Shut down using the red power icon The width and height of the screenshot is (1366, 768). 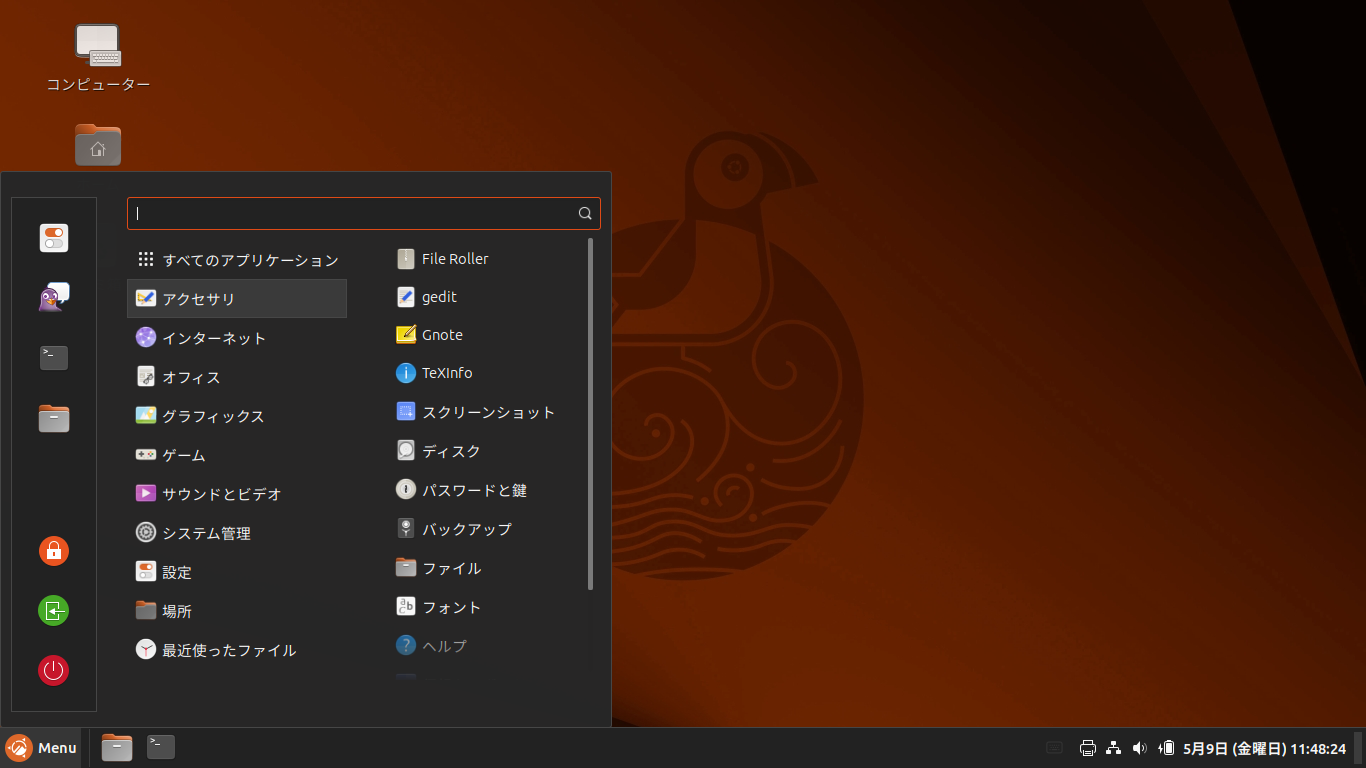pos(53,670)
